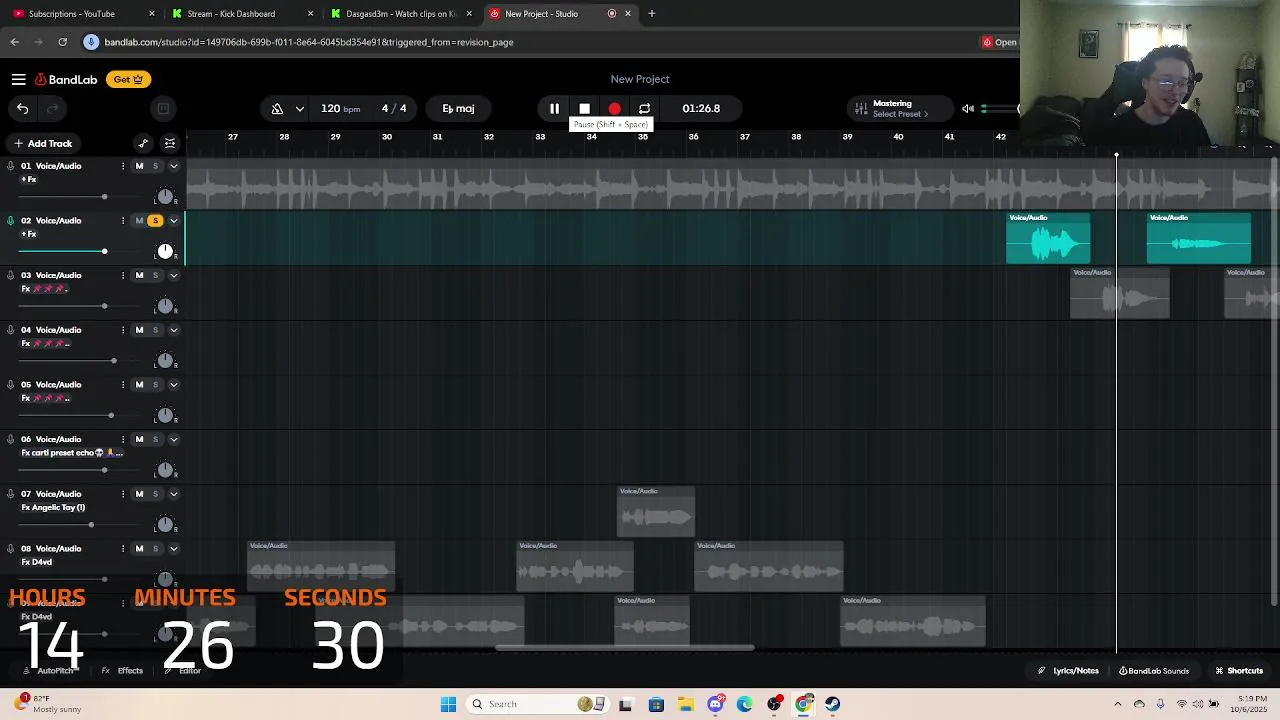This screenshot has height=720, width=1280.
Task: Change the 4/4 time signature
Action: [x=394, y=108]
